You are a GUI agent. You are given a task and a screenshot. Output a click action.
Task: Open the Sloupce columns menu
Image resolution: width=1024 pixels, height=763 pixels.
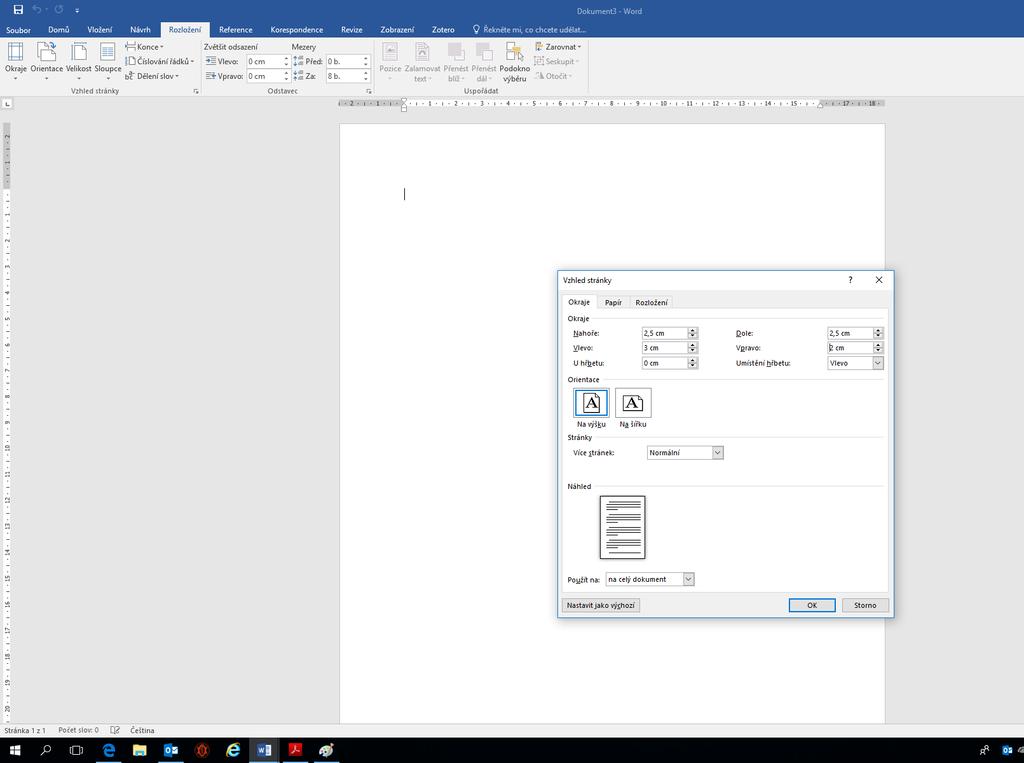(x=108, y=61)
